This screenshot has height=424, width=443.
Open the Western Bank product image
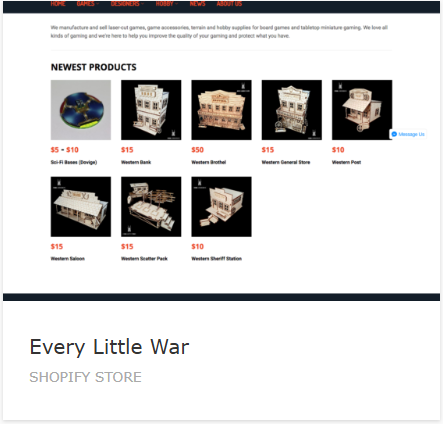(151, 110)
